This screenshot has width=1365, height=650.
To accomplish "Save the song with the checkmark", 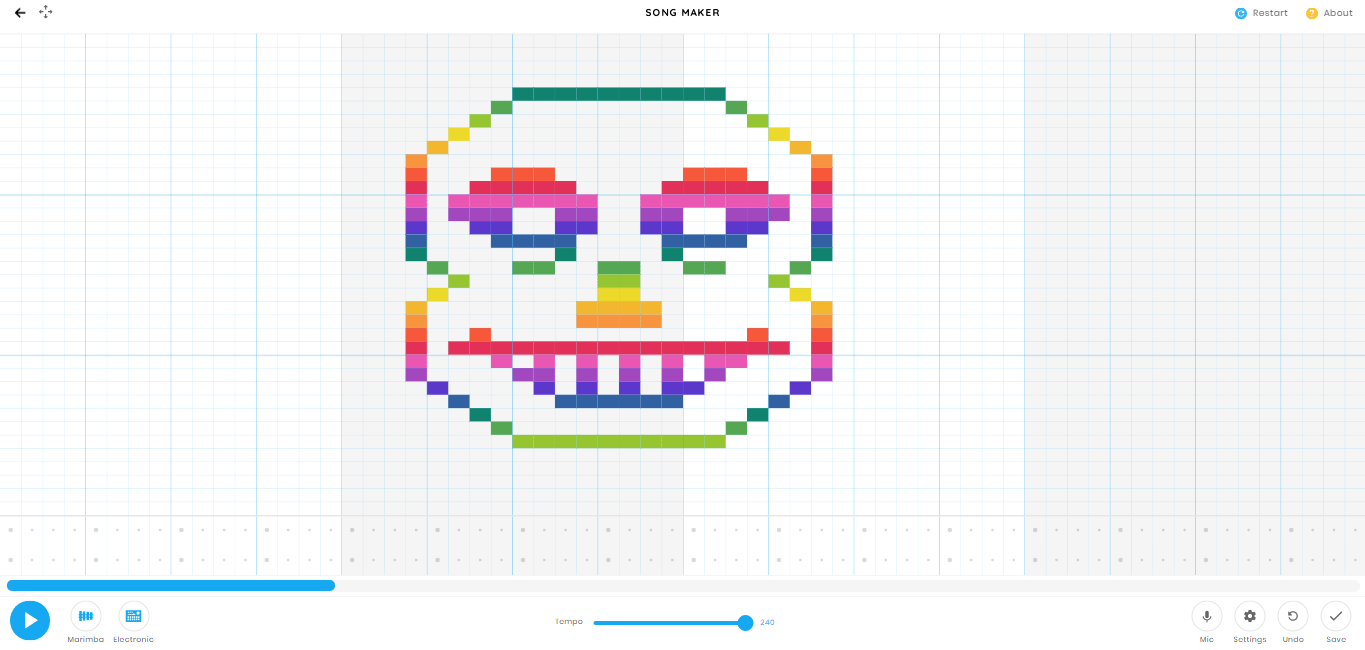I will 1336,616.
